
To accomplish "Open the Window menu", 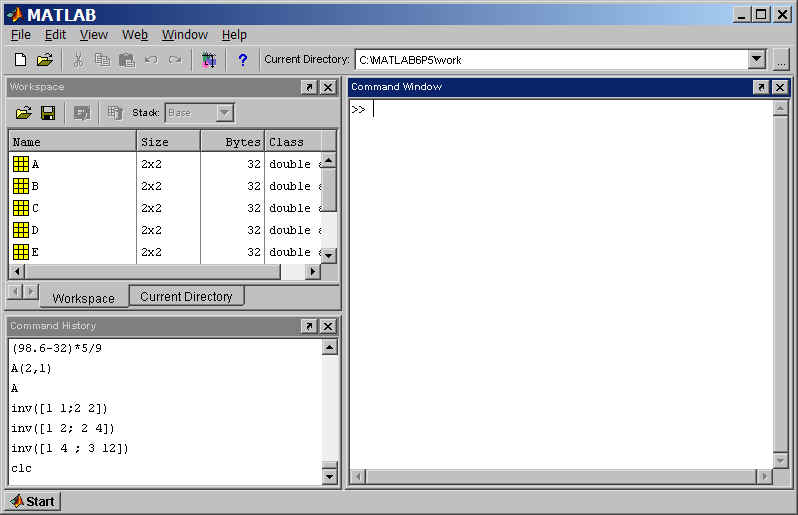I will (185, 35).
